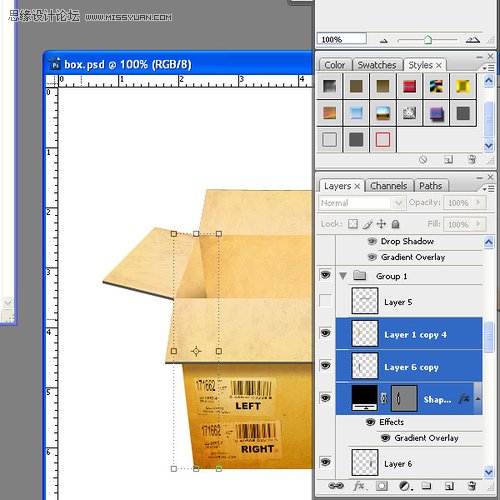
Task: Create new adjustment layer icon
Action: click(405, 486)
